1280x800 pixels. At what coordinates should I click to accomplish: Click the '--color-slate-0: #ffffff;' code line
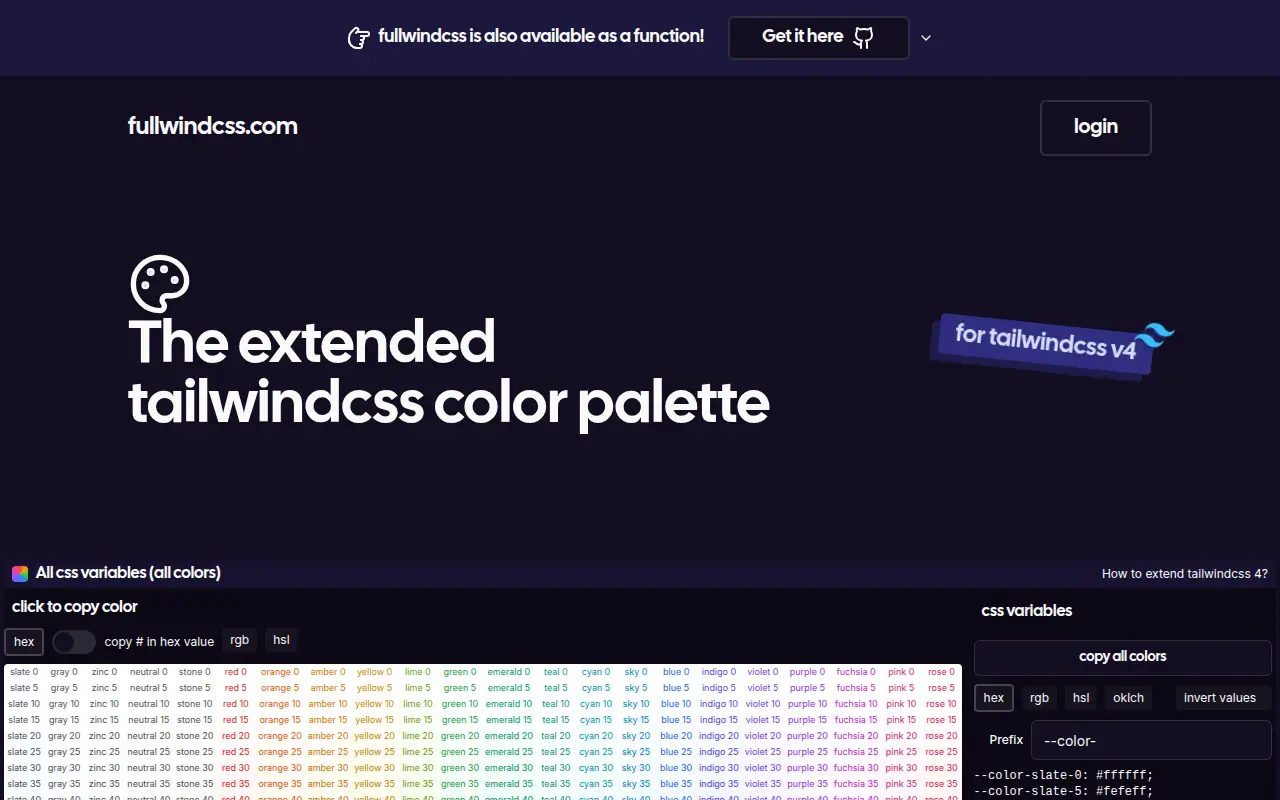click(1063, 775)
